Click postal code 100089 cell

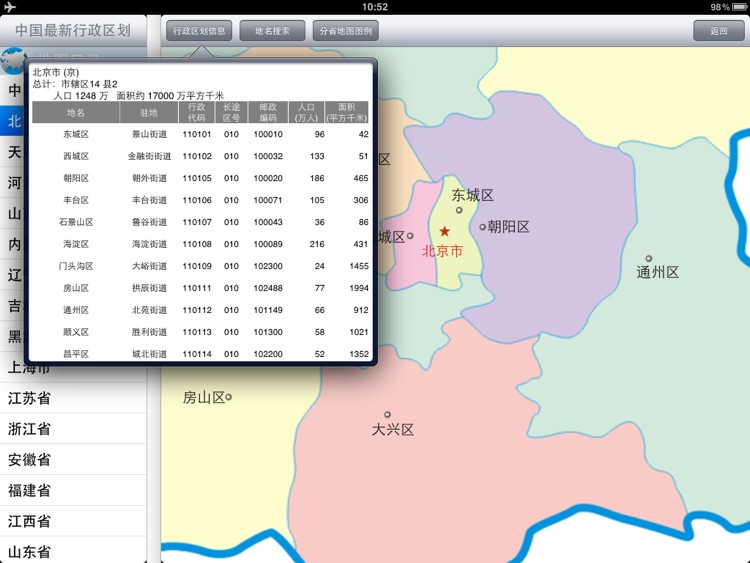(268, 244)
